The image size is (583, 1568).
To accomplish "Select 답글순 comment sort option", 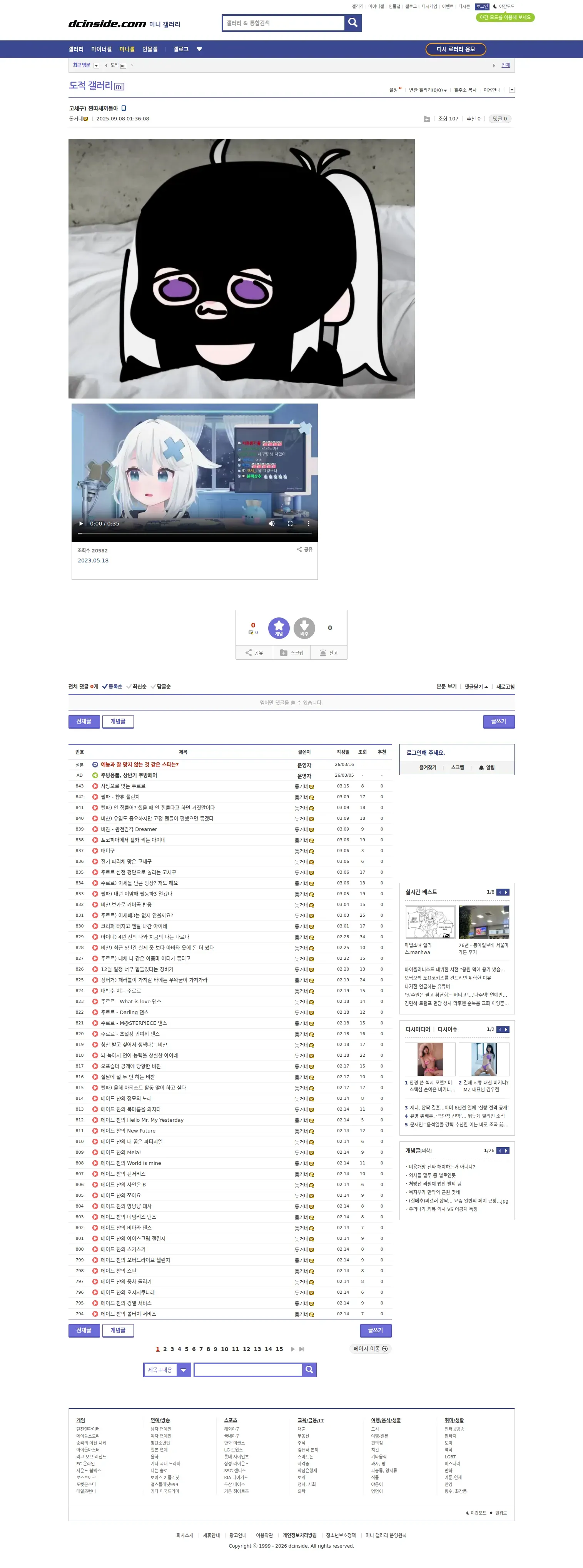I will (x=161, y=687).
